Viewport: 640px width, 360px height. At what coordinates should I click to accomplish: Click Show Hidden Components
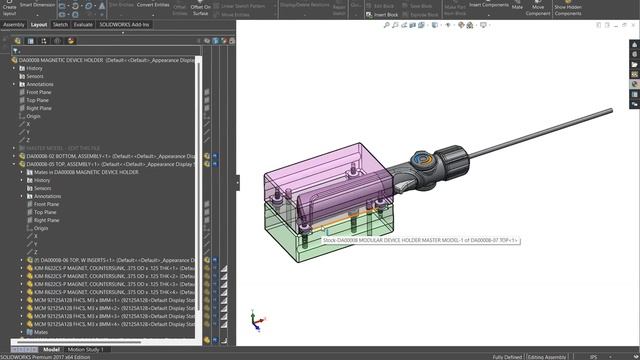[568, 8]
